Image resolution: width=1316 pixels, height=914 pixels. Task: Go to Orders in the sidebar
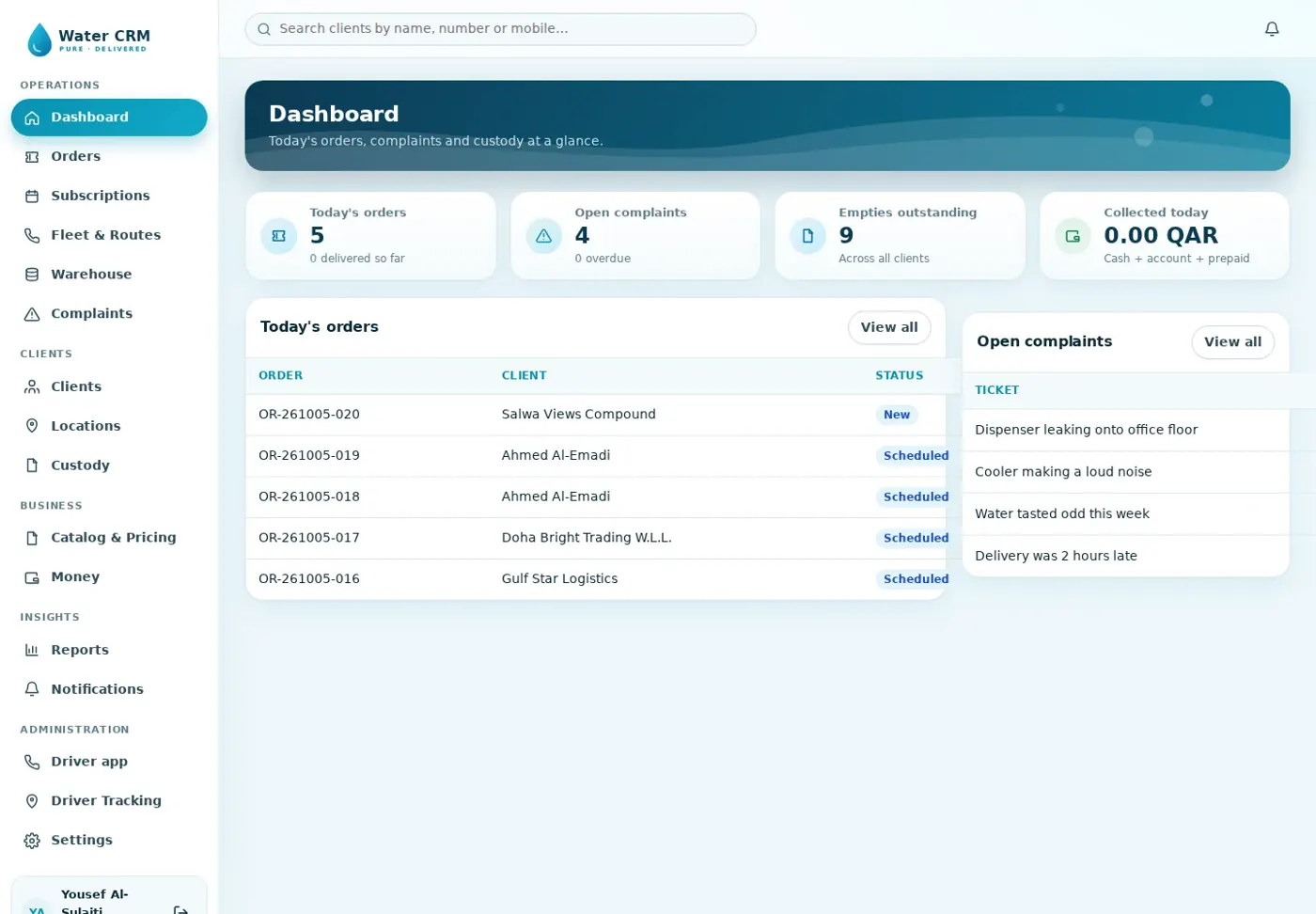pos(109,157)
